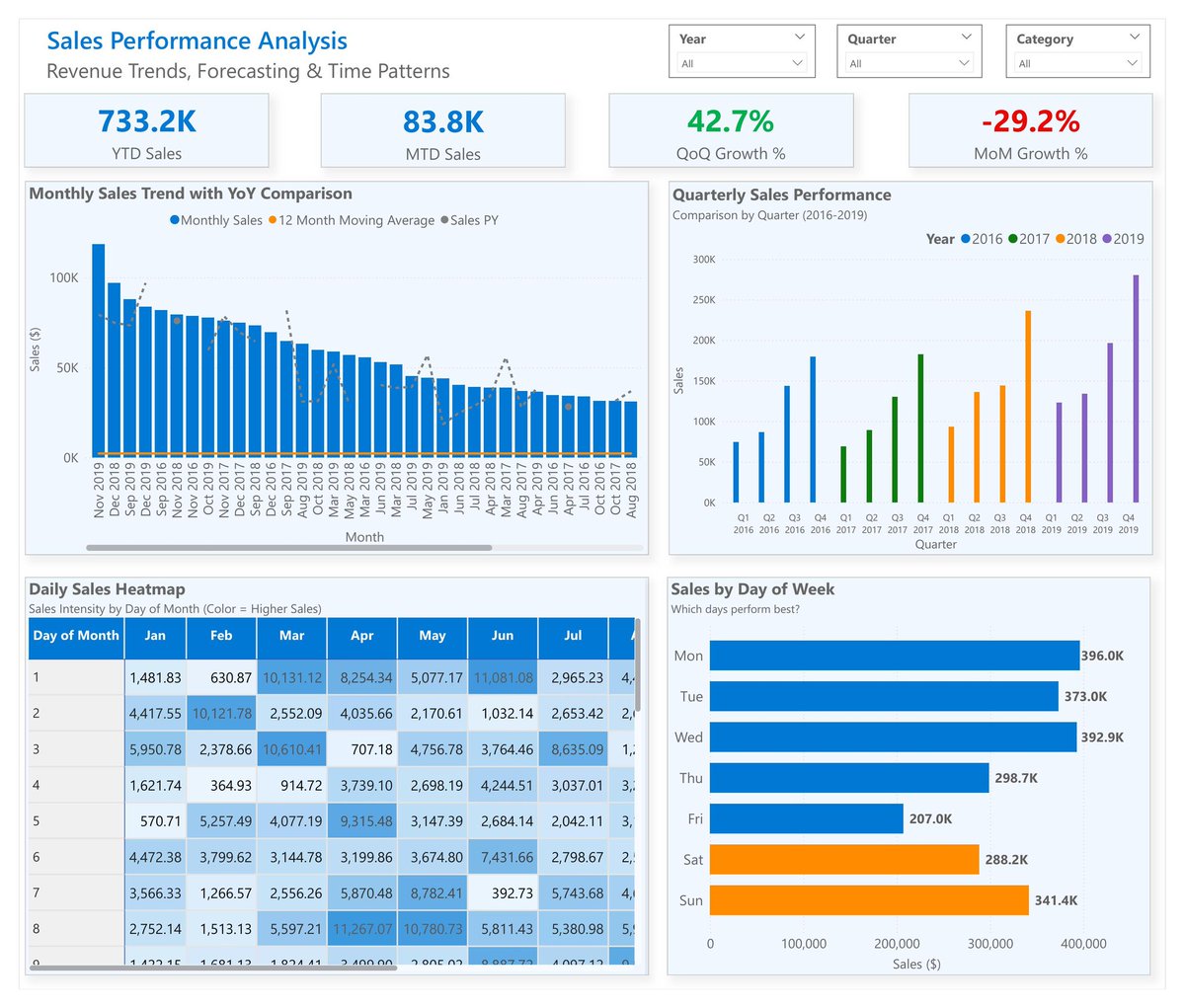The image size is (1185, 1008).
Task: Click the 341.4K Sunday data label
Action: pos(1057,900)
